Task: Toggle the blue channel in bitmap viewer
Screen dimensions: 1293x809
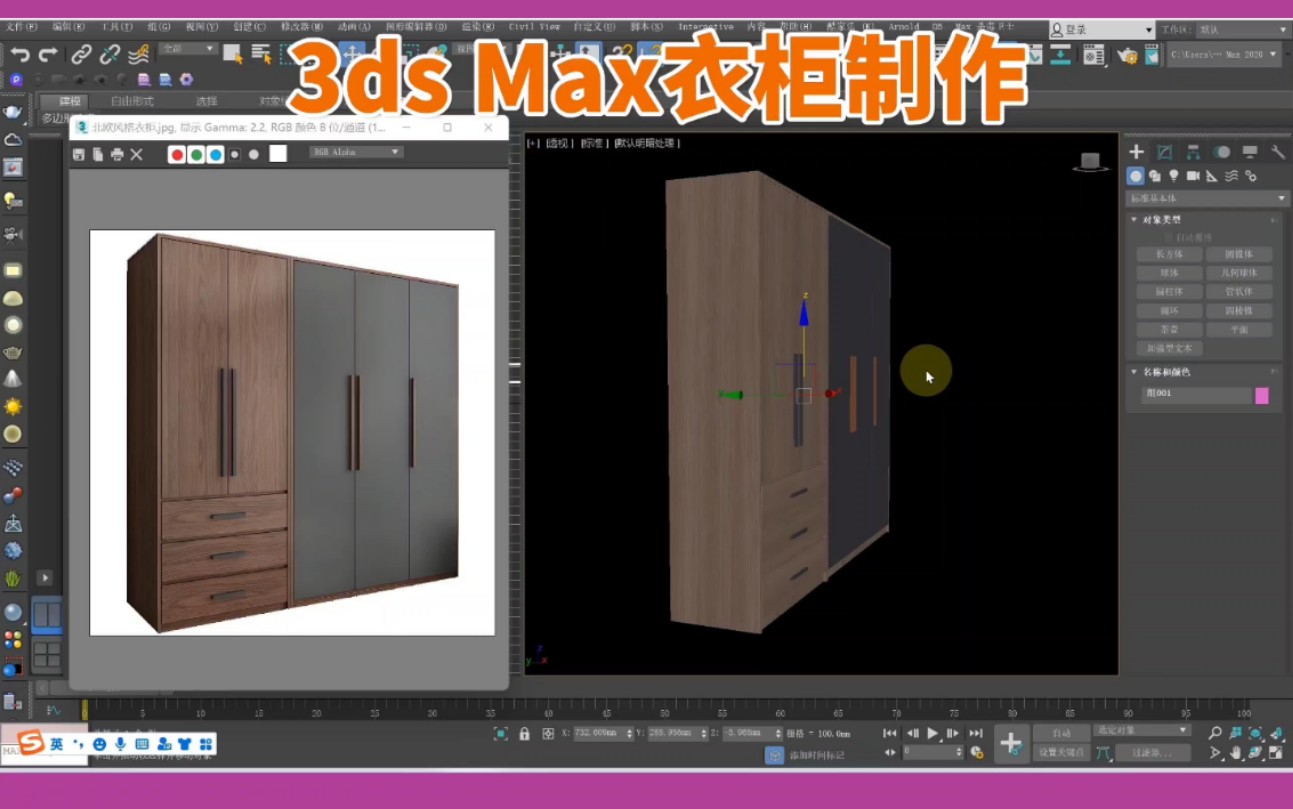Action: coord(215,154)
